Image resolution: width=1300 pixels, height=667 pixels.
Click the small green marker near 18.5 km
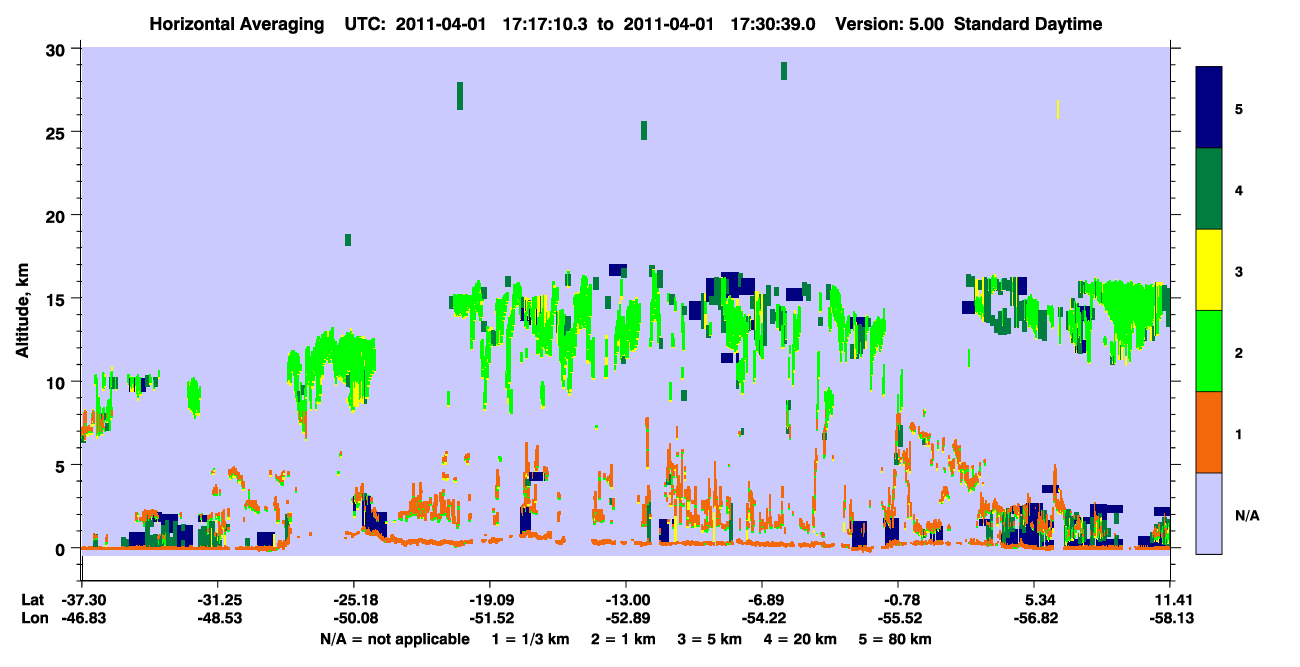[348, 239]
